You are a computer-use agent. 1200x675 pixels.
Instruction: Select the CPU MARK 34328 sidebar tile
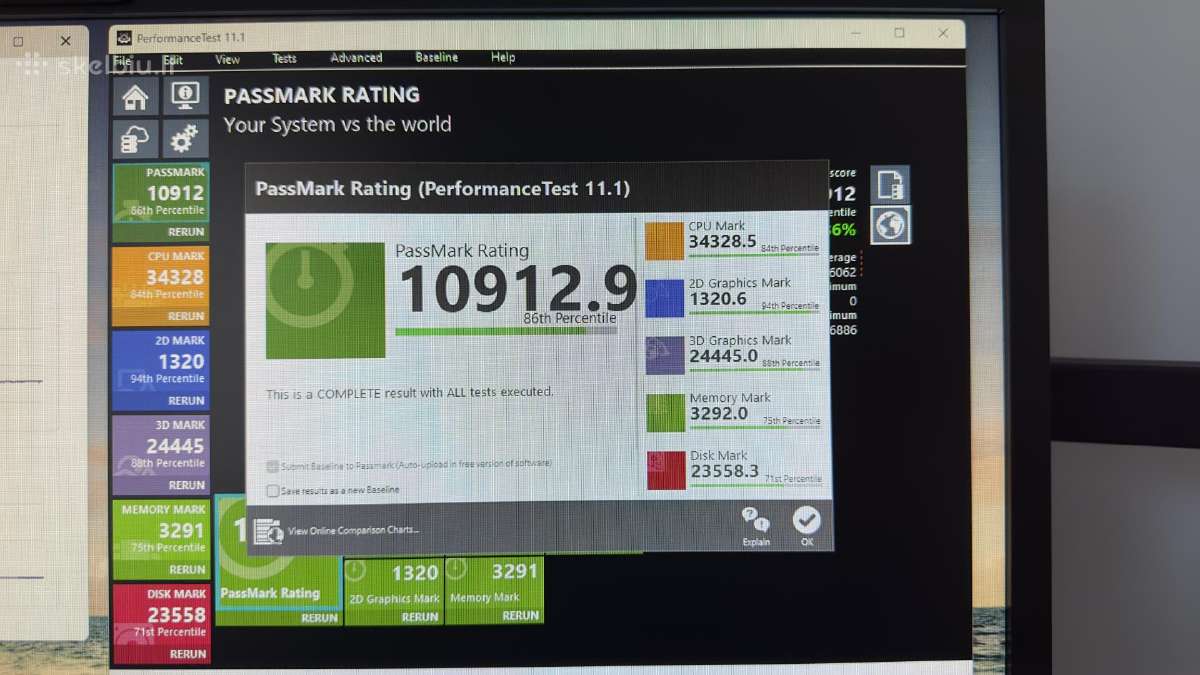click(161, 286)
